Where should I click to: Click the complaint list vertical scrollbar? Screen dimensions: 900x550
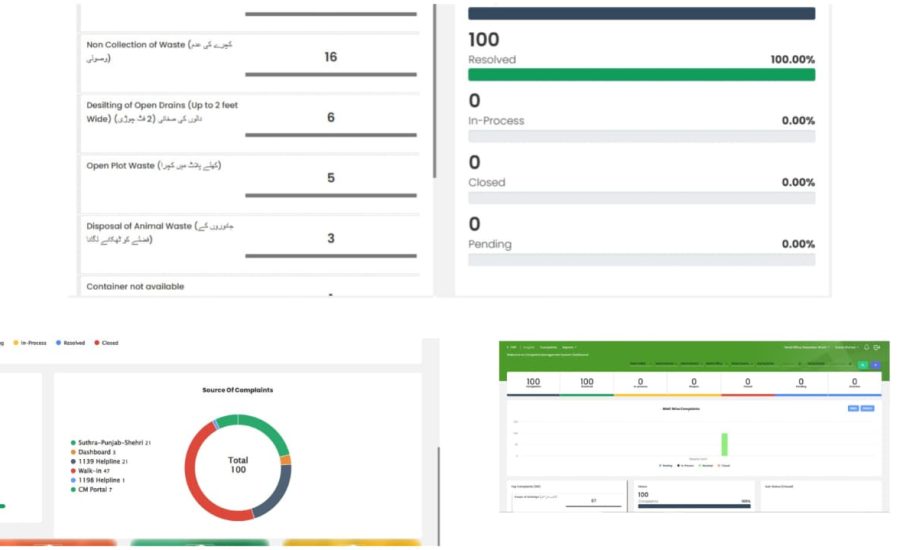tap(435, 90)
